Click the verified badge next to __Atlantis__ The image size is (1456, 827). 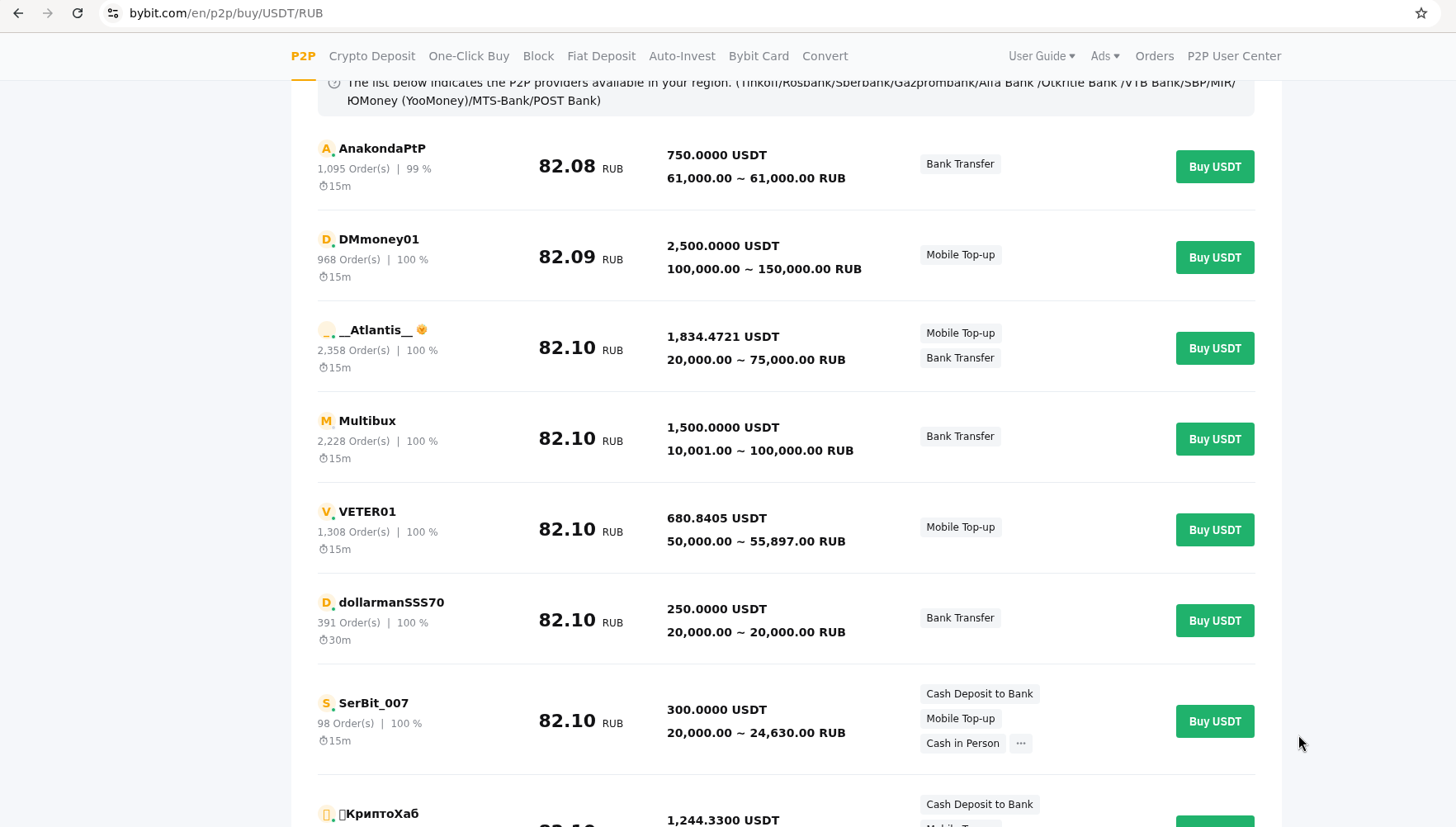422,329
